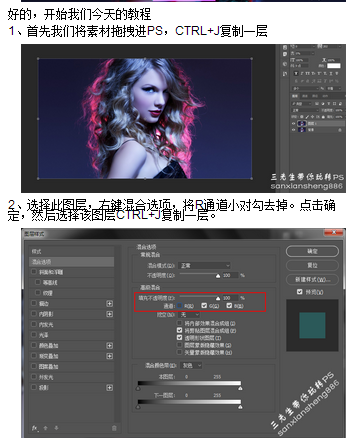This screenshot has height=438, width=363.
Task: Enable the 等高线 (Contour) checkbox
Action: coord(38,282)
